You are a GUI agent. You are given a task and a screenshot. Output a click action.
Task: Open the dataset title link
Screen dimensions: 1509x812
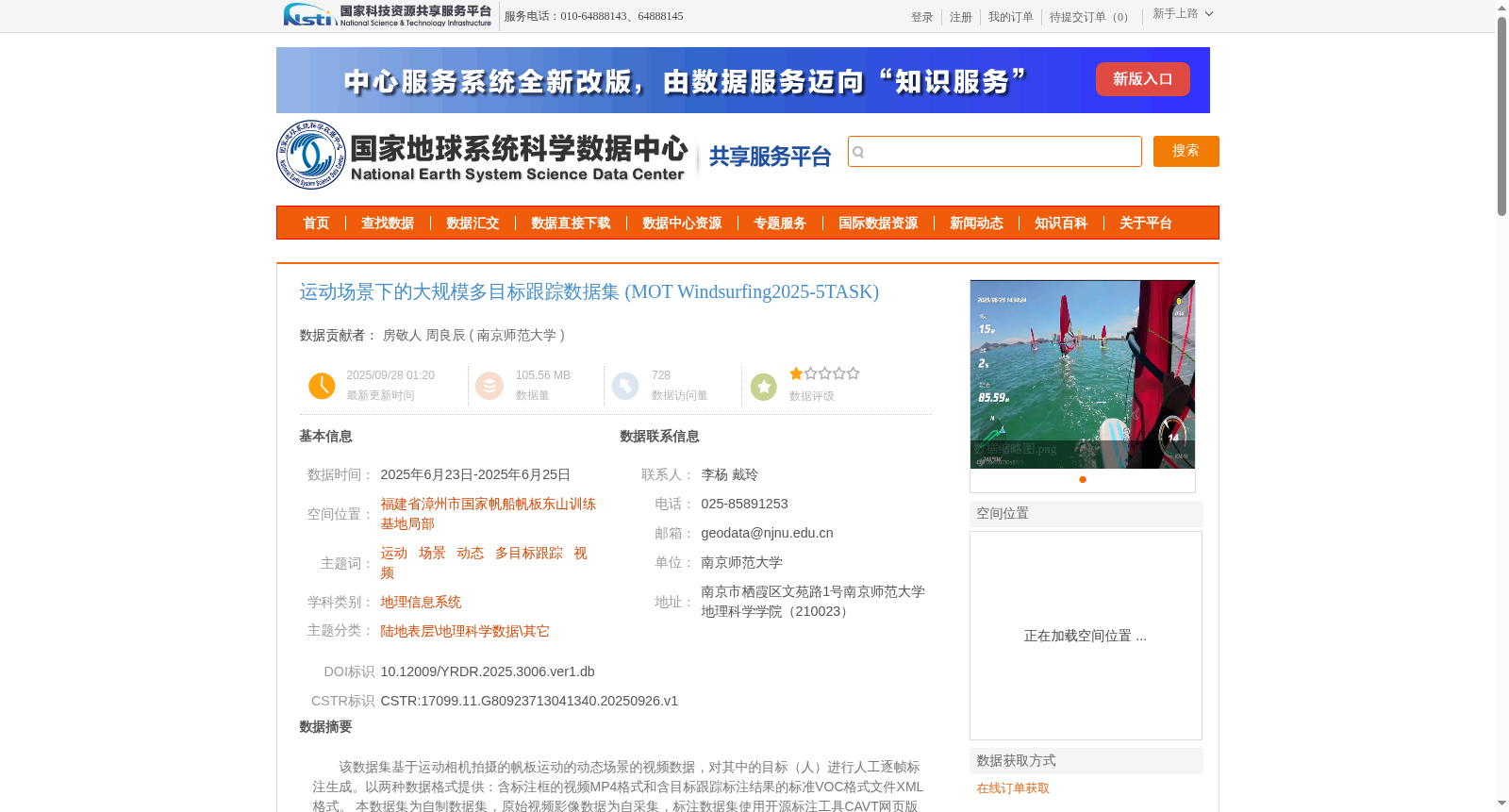coord(589,291)
